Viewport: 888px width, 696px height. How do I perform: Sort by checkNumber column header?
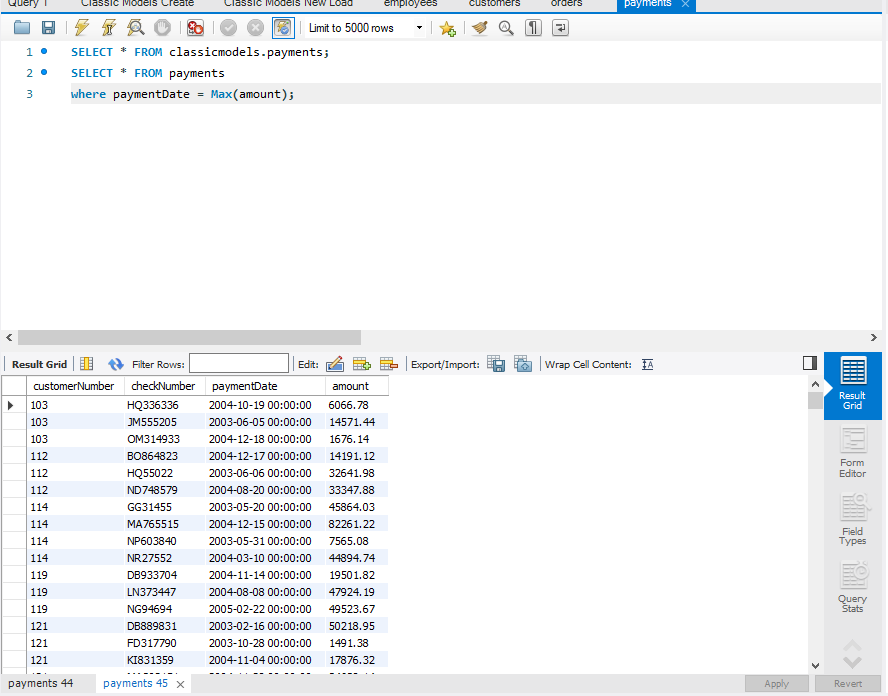[164, 386]
